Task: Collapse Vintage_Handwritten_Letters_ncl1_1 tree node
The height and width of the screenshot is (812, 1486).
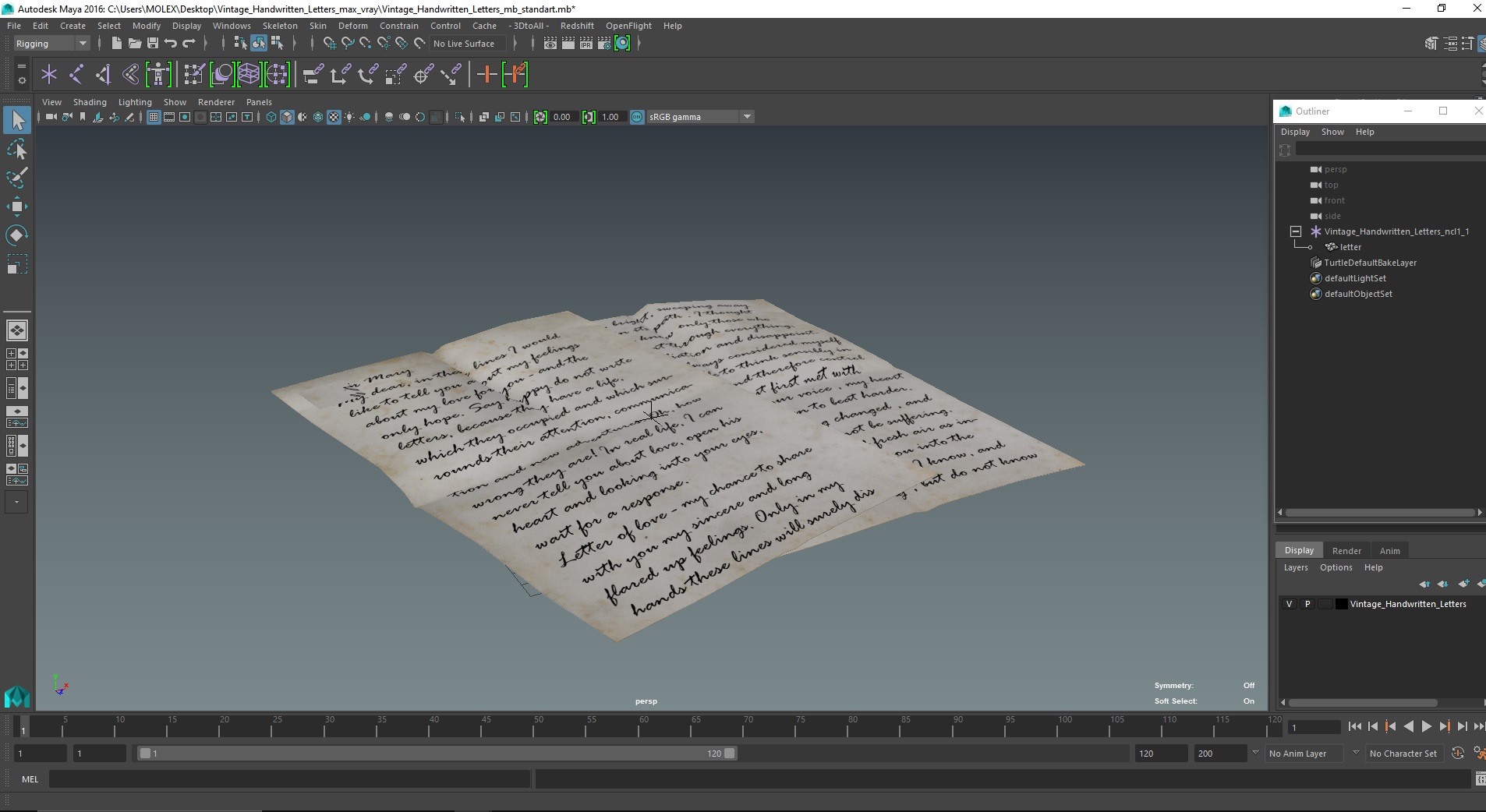Action: [x=1296, y=231]
